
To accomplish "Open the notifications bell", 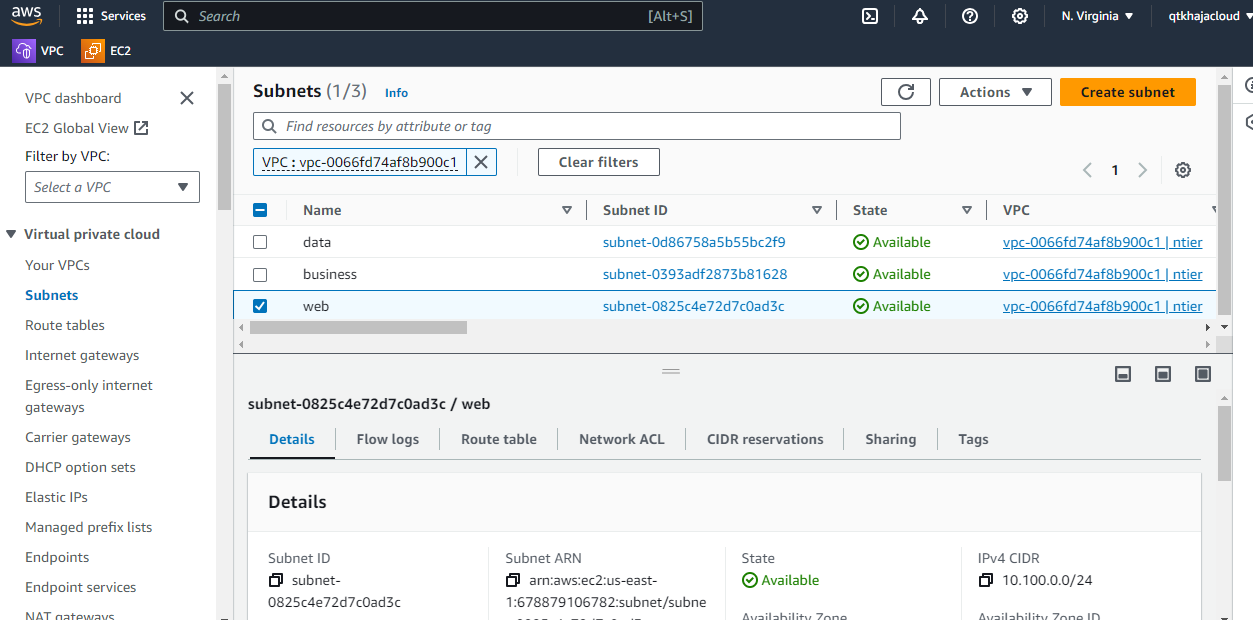I will (x=919, y=16).
